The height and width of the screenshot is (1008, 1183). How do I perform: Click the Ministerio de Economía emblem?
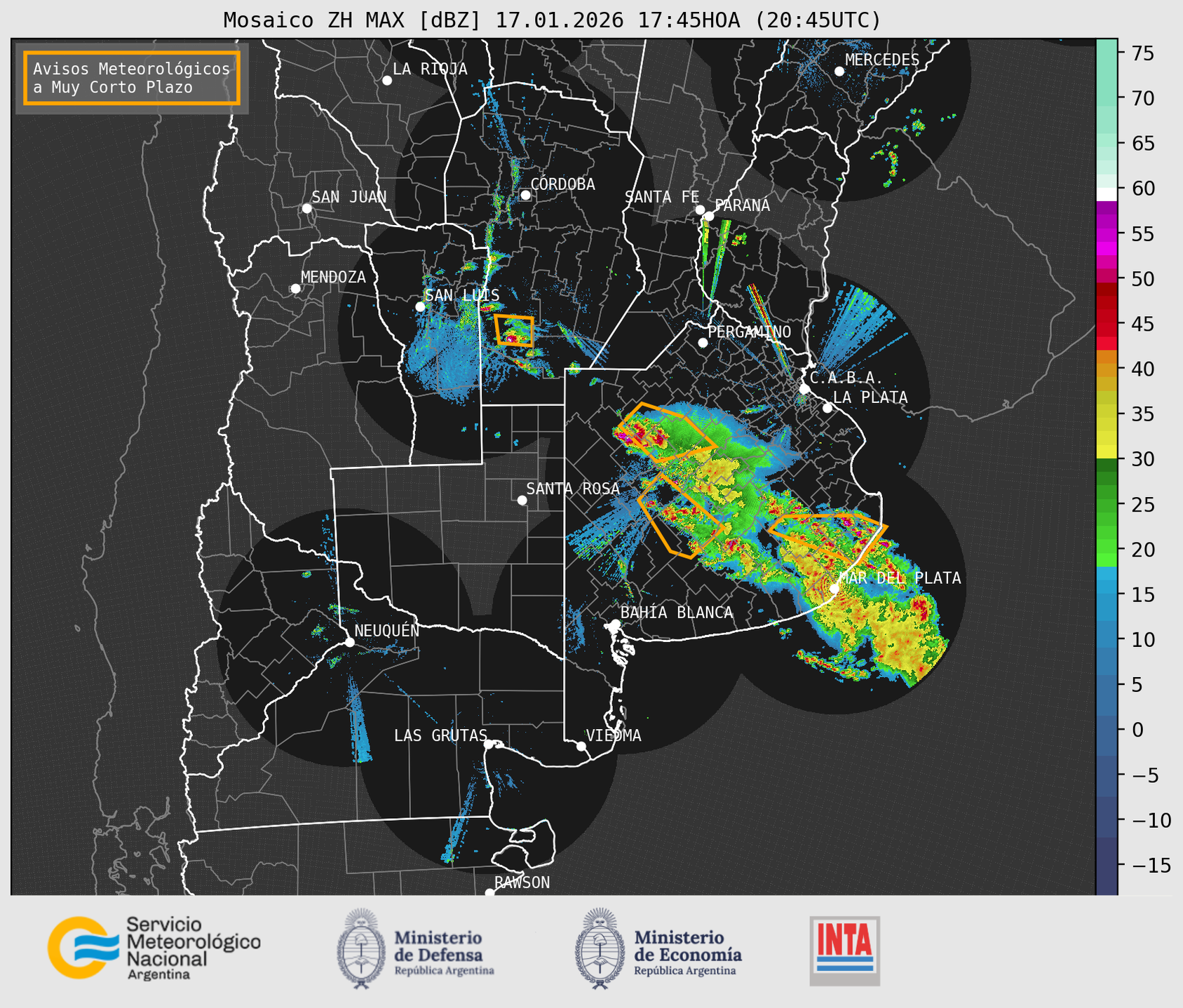600,948
